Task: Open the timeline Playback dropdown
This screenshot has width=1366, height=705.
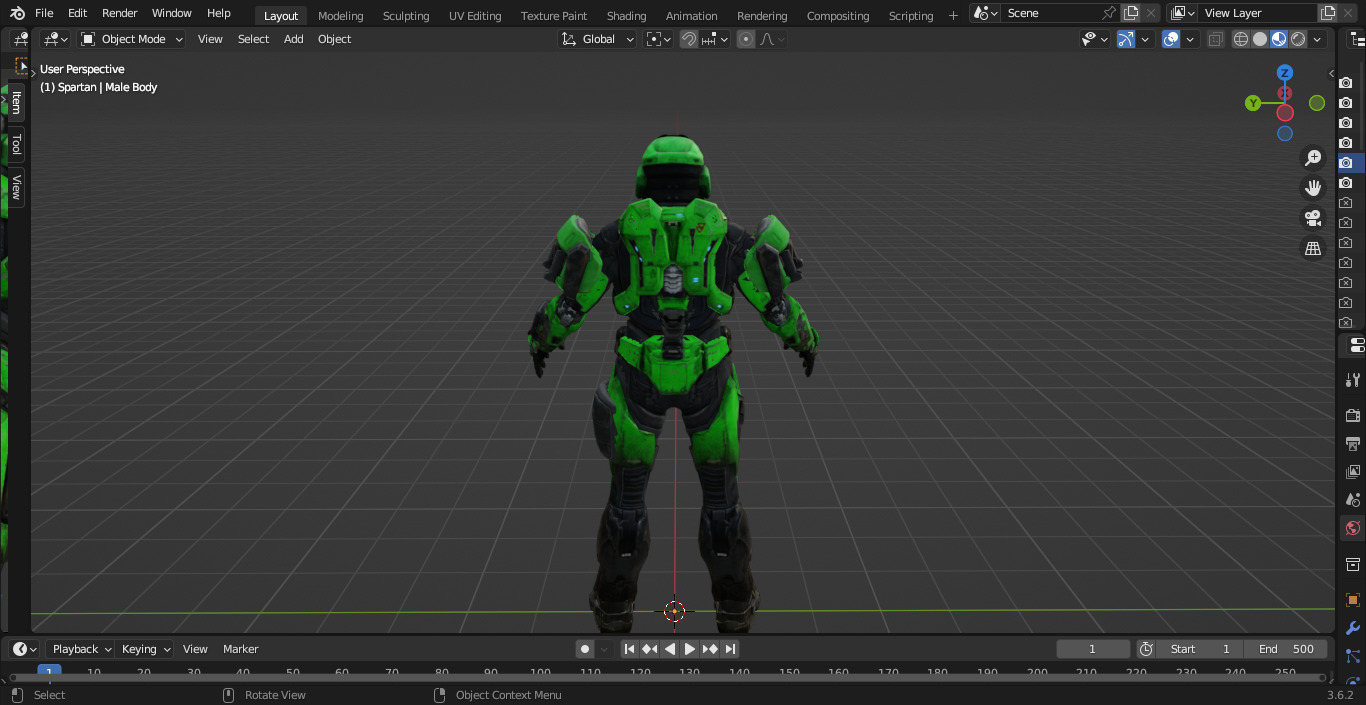Action: point(81,649)
